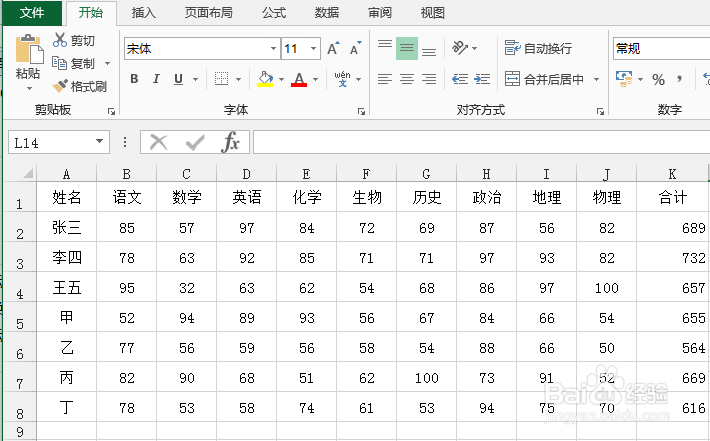The width and height of the screenshot is (710, 441).
Task: Switch to the Formulas (公式) tab
Action: (274, 13)
